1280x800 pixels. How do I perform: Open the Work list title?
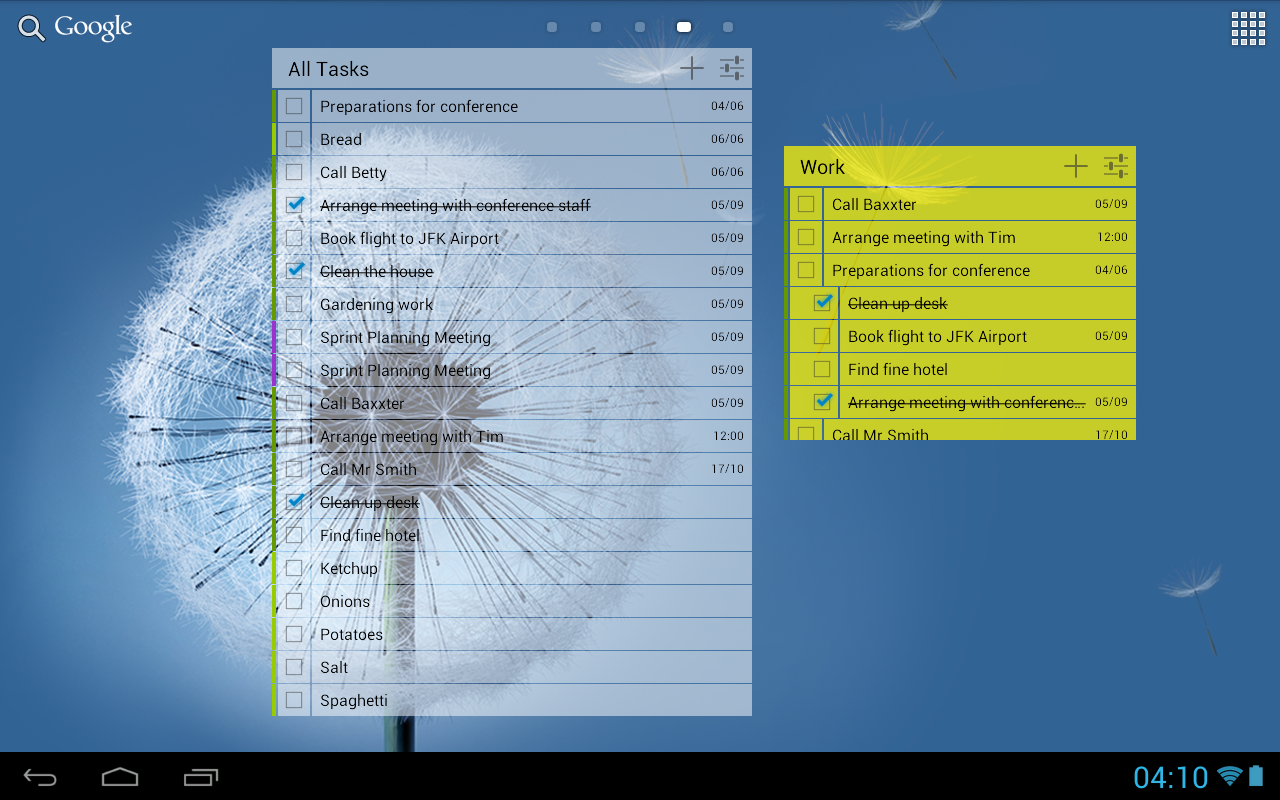pyautogui.click(x=822, y=167)
